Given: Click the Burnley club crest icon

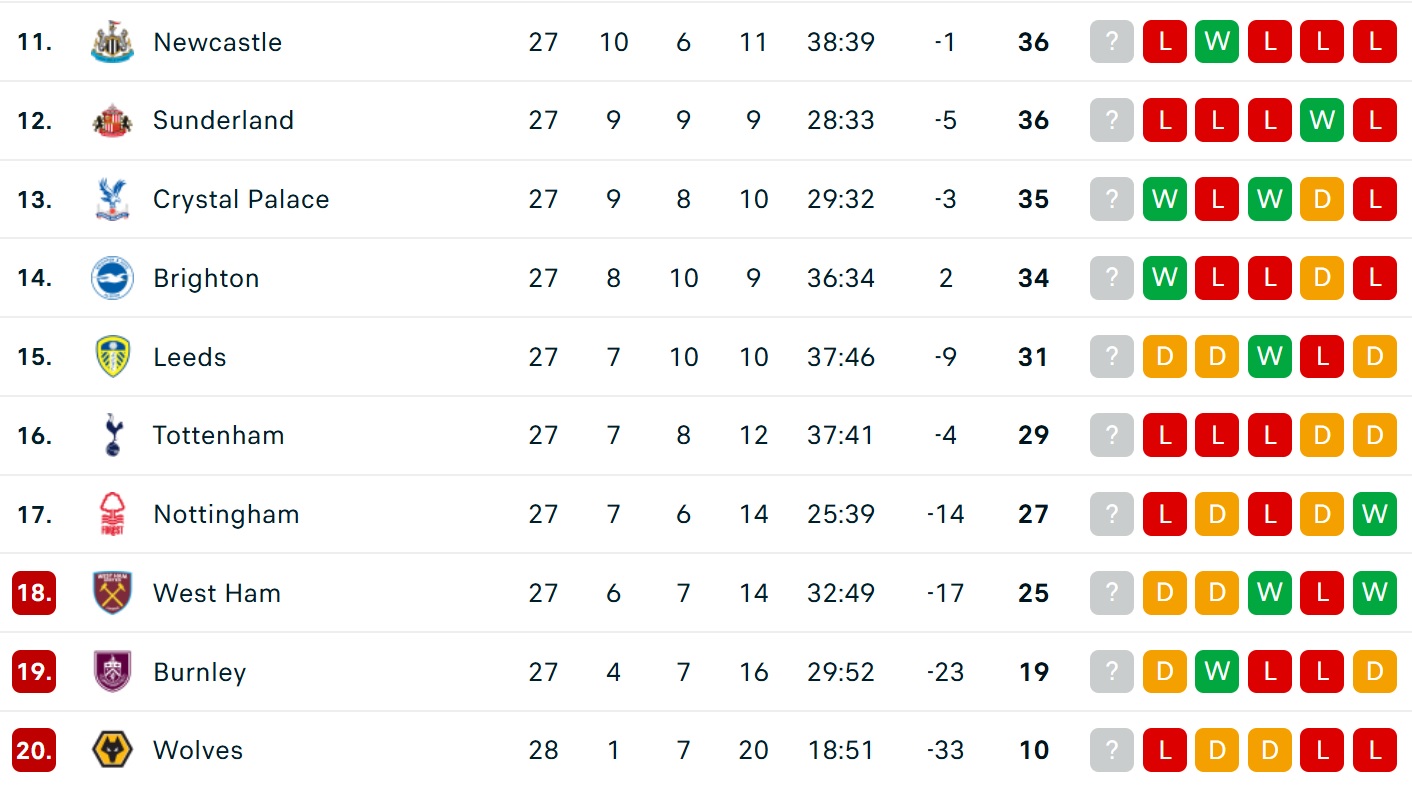Looking at the screenshot, I should [x=112, y=671].
